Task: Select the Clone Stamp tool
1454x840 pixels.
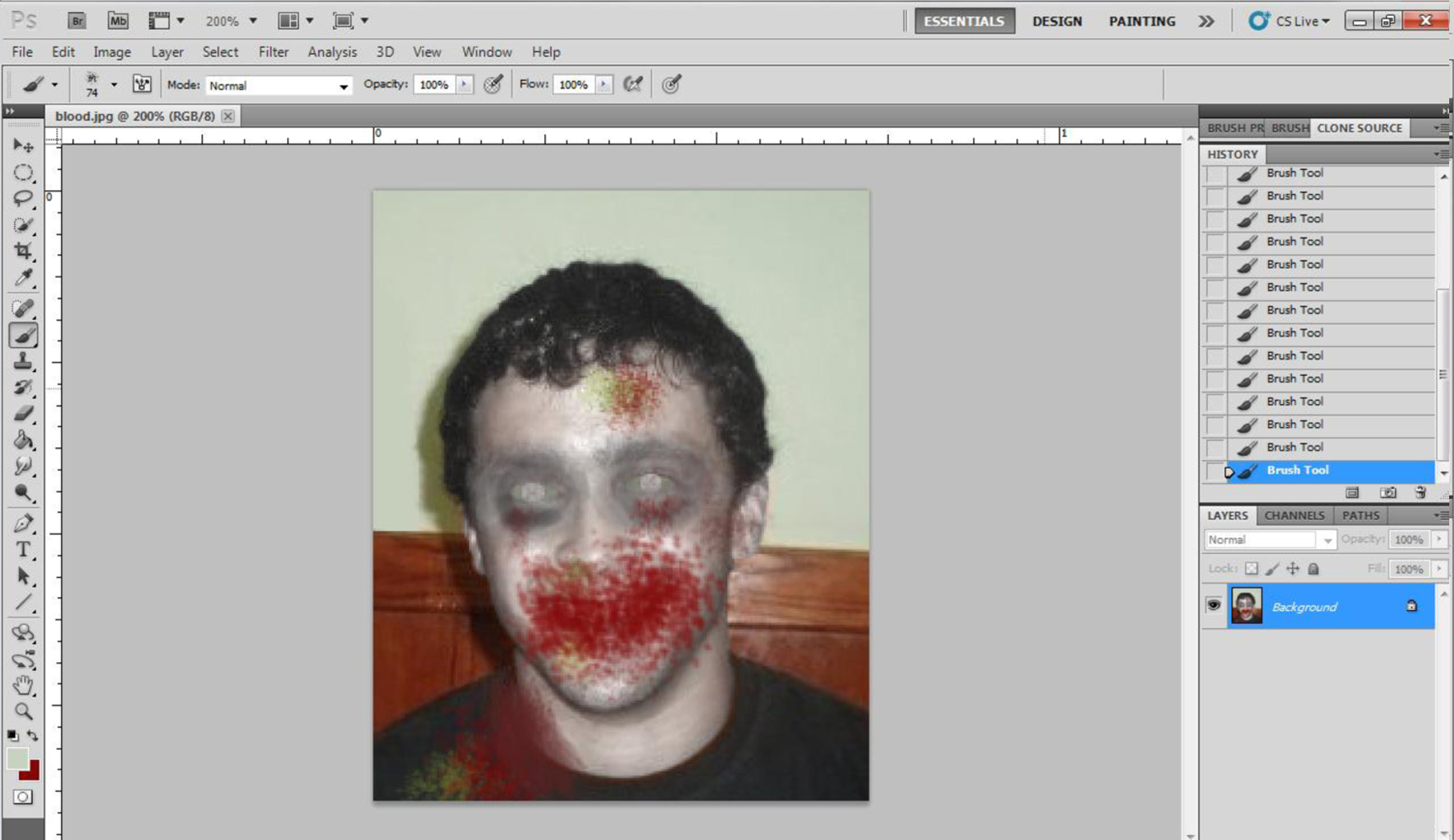Action: 23,361
